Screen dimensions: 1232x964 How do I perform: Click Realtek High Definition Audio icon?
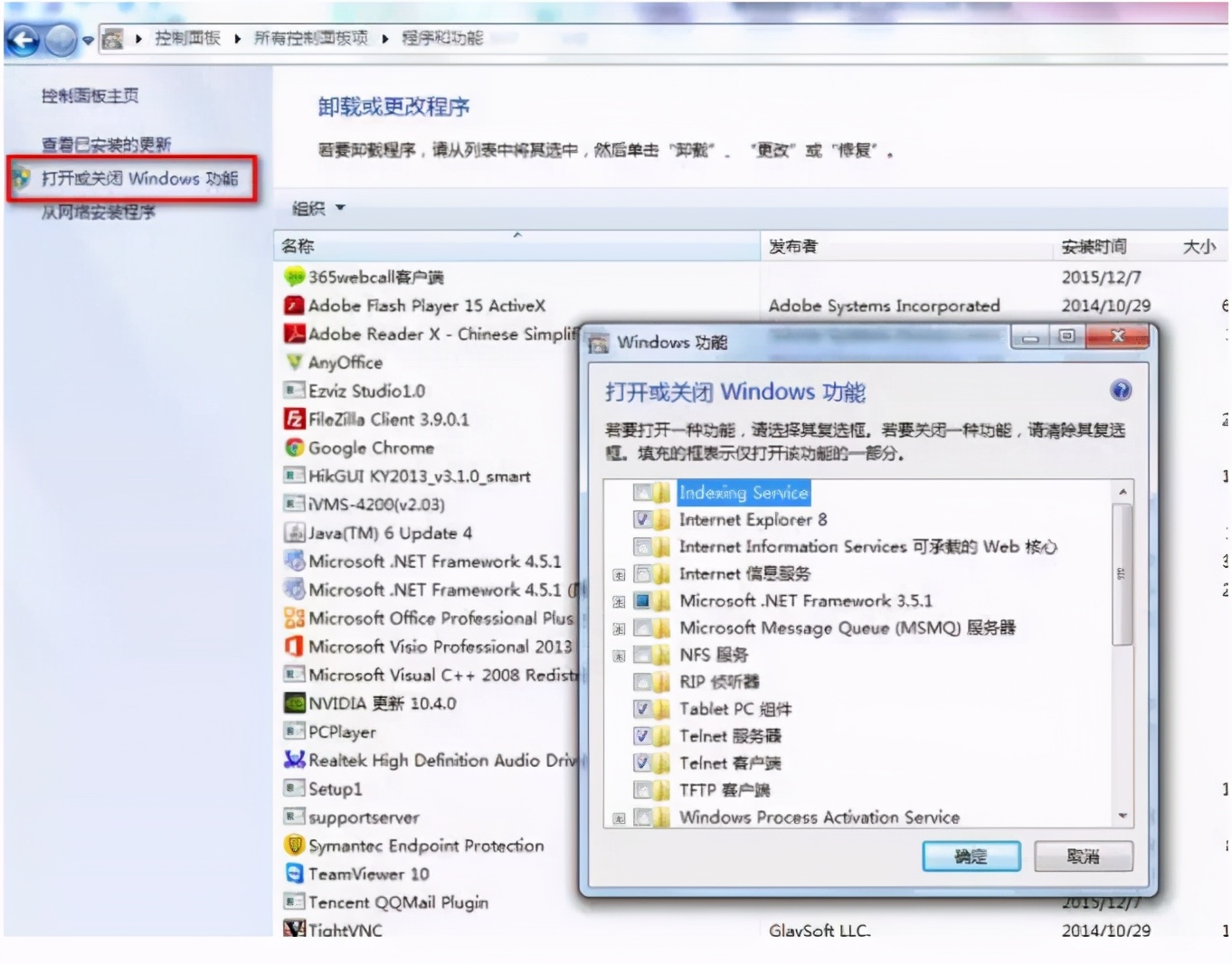pos(294,760)
